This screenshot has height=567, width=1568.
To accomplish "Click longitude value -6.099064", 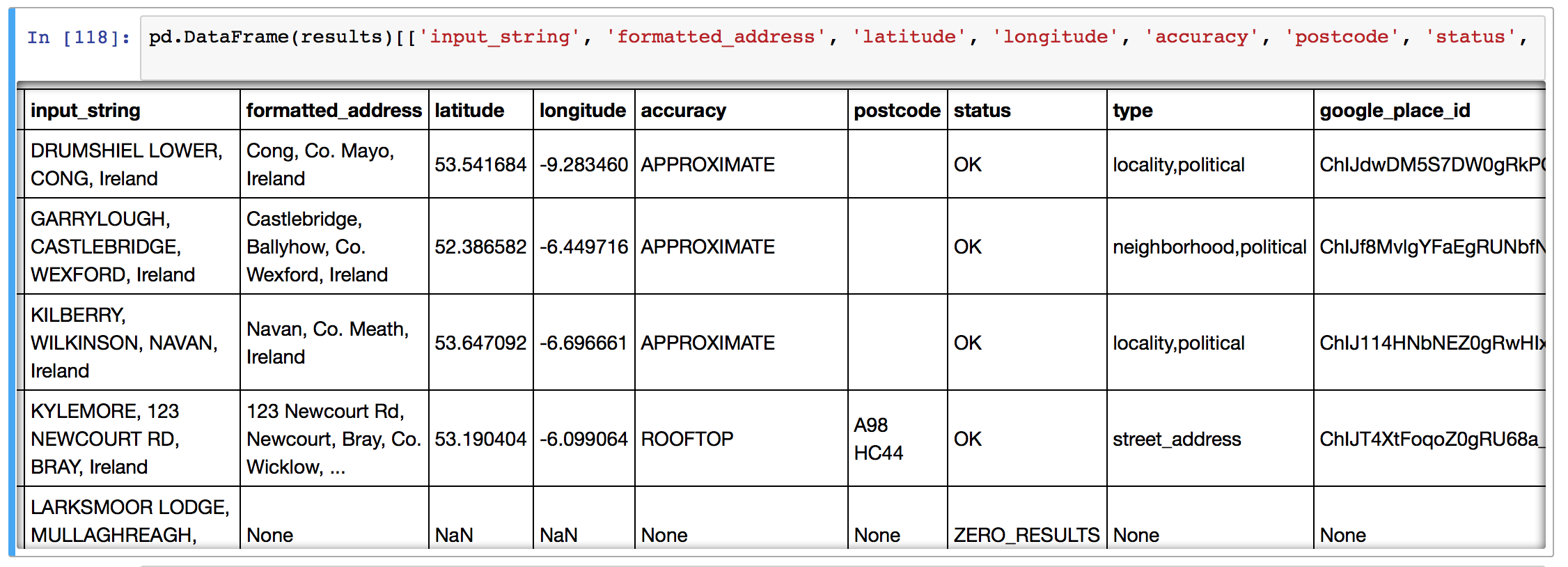I will tap(583, 439).
